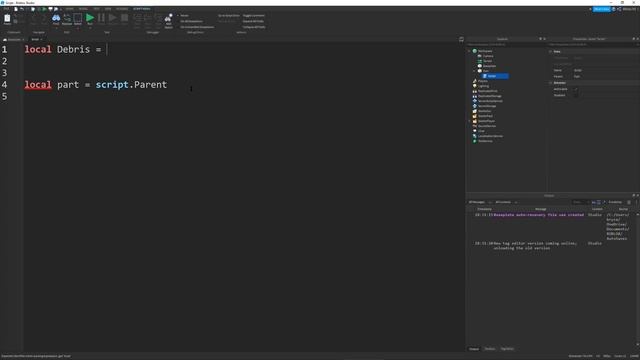The image size is (640, 360).
Task: Toggle the Archivable checkbox
Action: pos(576,89)
